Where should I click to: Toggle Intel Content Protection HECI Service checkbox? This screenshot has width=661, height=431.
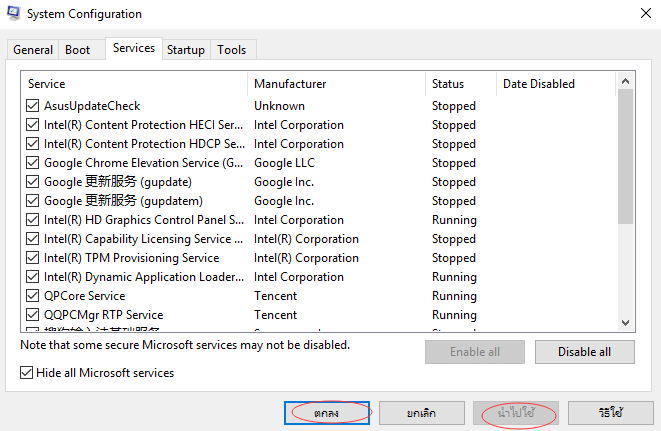click(32, 124)
